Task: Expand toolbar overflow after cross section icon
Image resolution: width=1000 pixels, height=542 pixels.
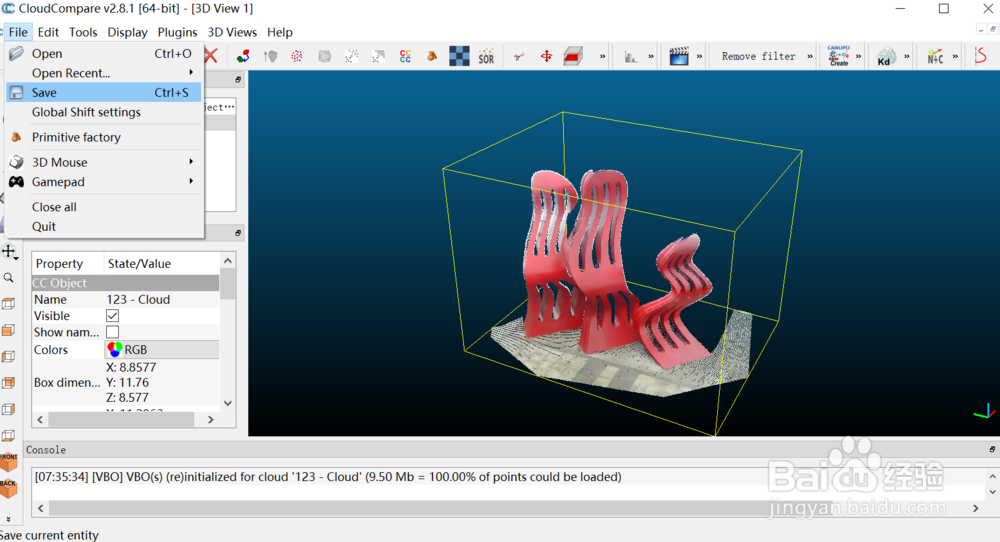Action: point(602,57)
